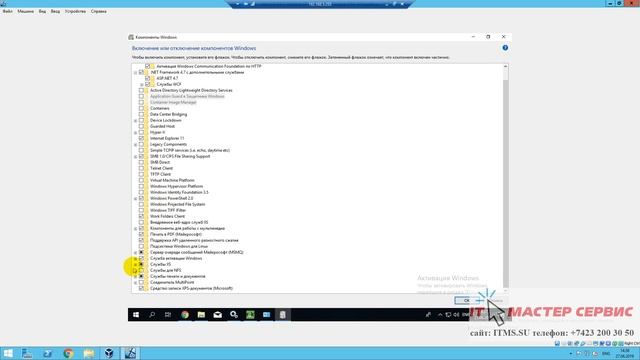
Task: Expand the Windows PowerShell 2.0 node
Action: [x=136, y=198]
